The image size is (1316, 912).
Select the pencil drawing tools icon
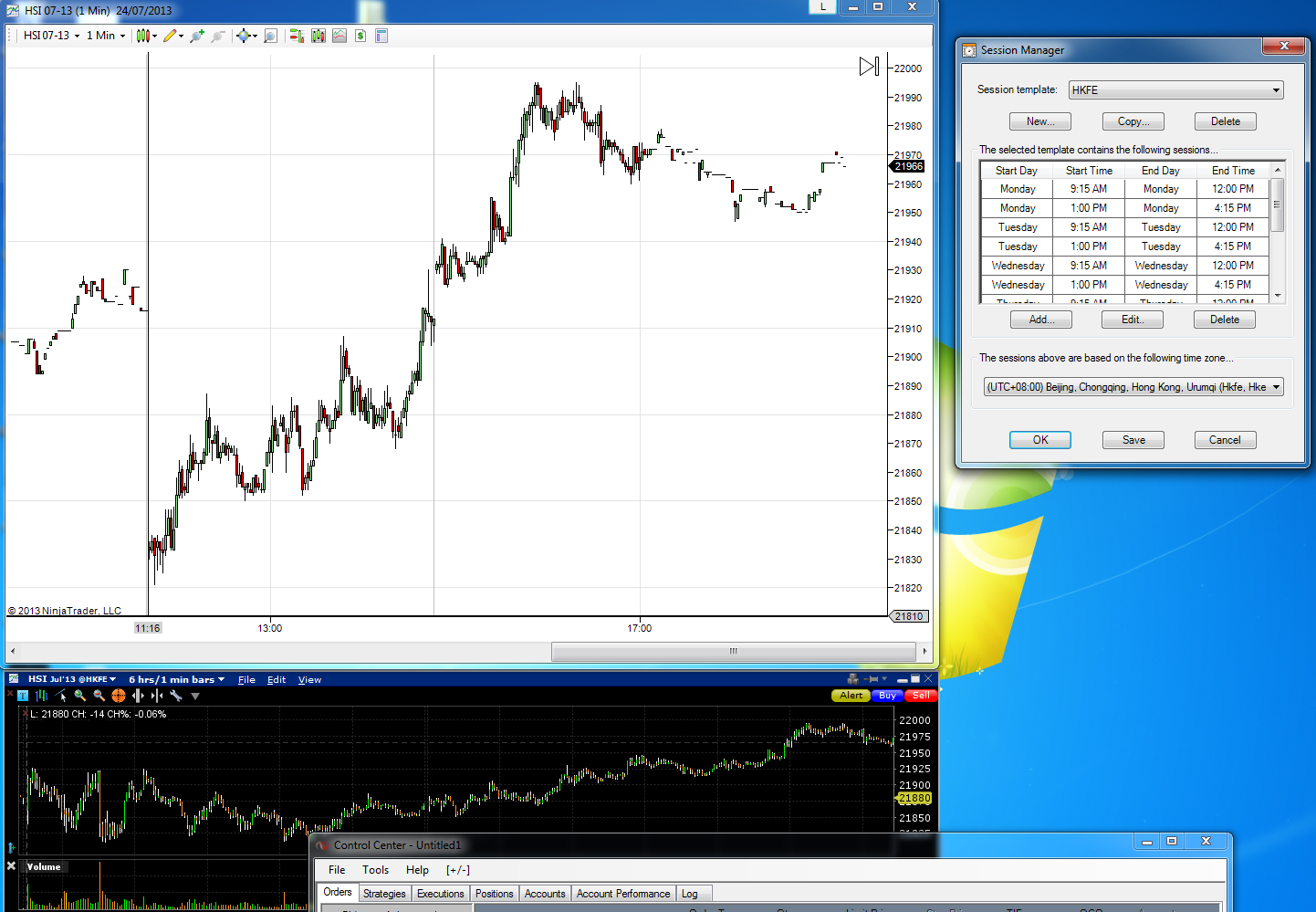[172, 36]
